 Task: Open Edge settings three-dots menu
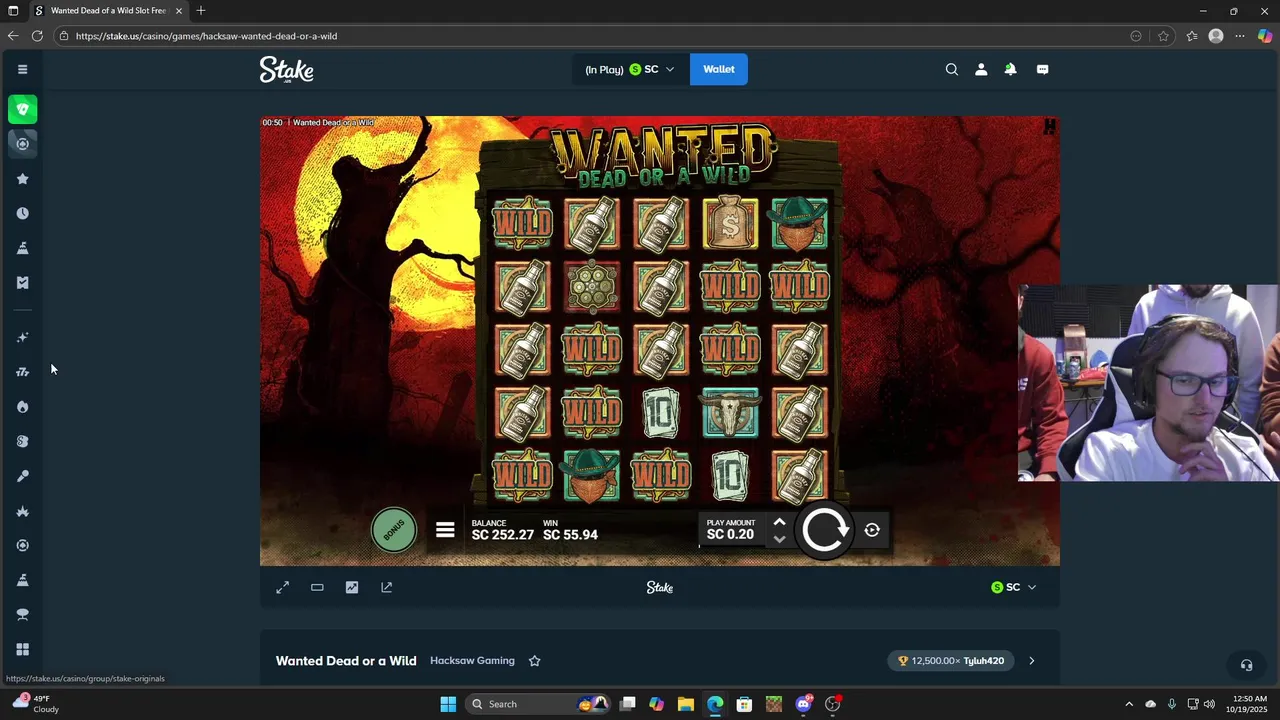1240,36
